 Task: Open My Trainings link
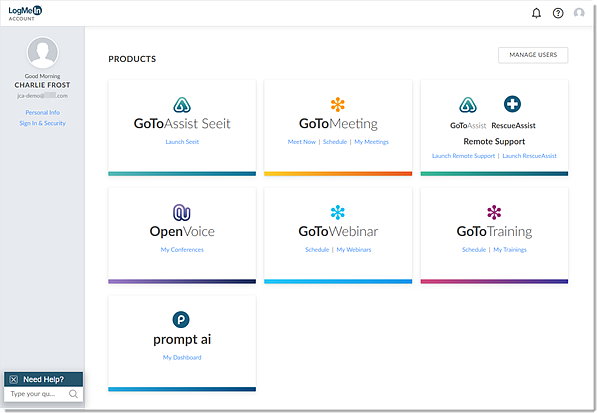pyautogui.click(x=510, y=250)
